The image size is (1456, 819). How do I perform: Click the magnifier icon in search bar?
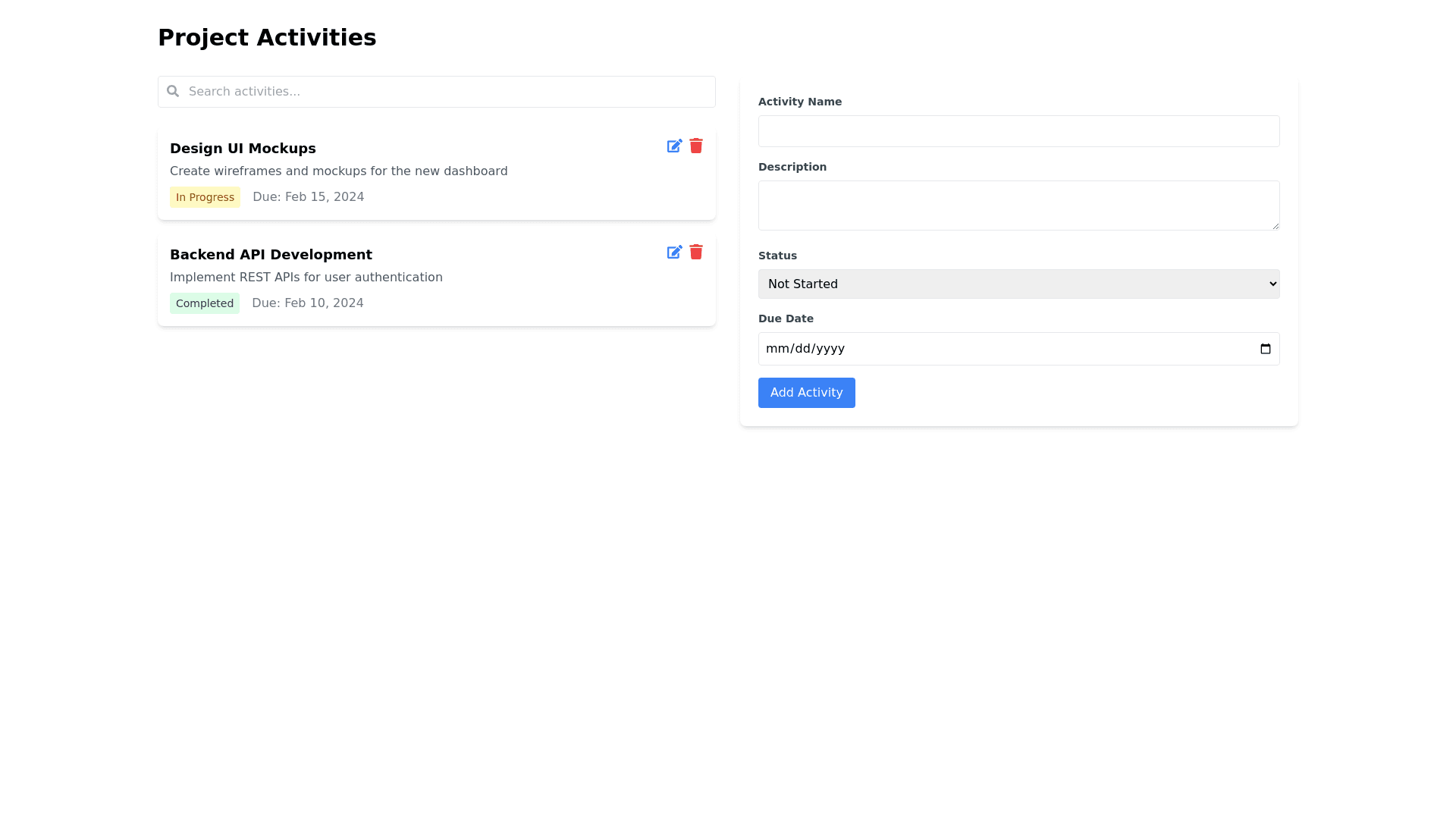(173, 91)
